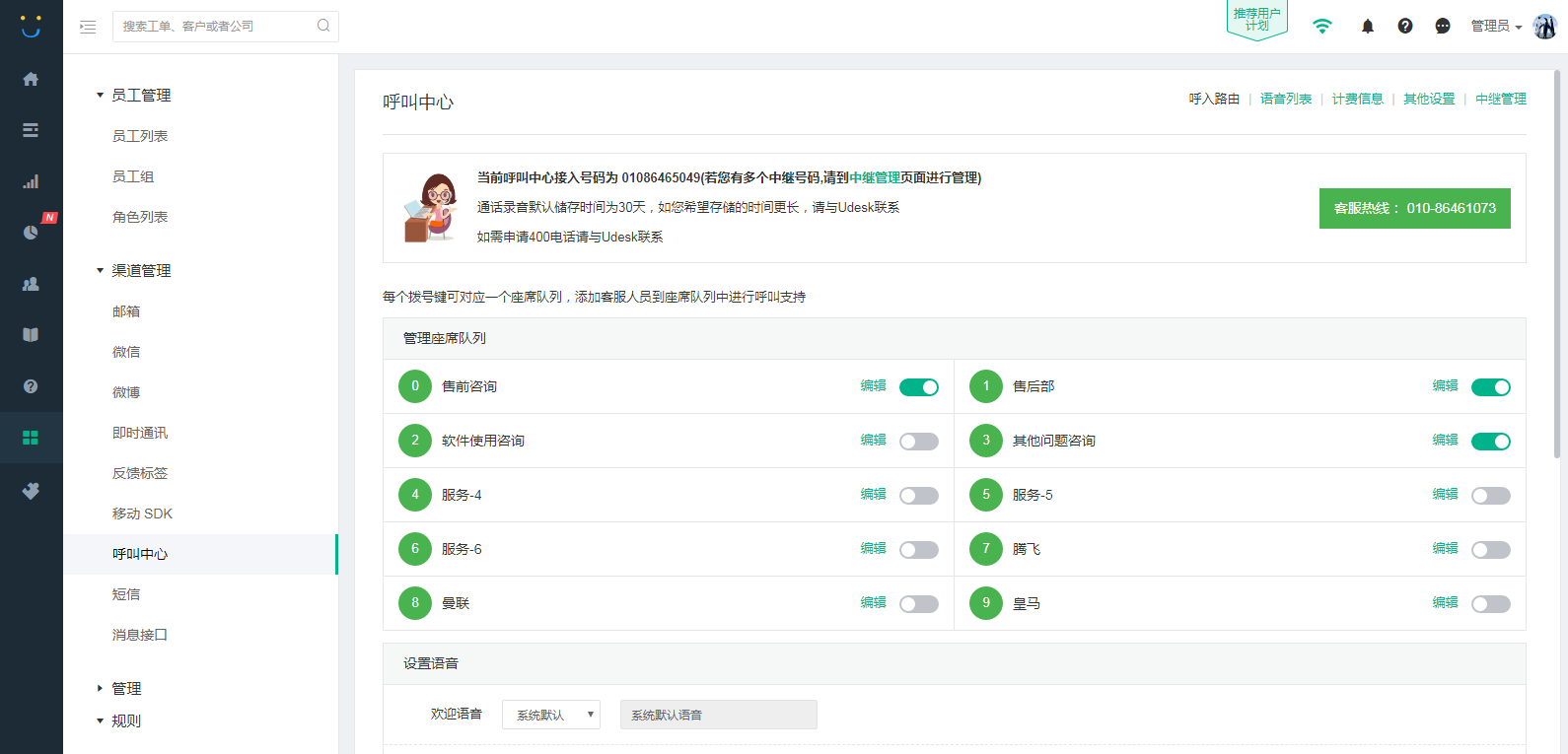Screen dimensions: 1568x754
Task: Open the customers people icon in sidebar
Action: pyautogui.click(x=31, y=284)
